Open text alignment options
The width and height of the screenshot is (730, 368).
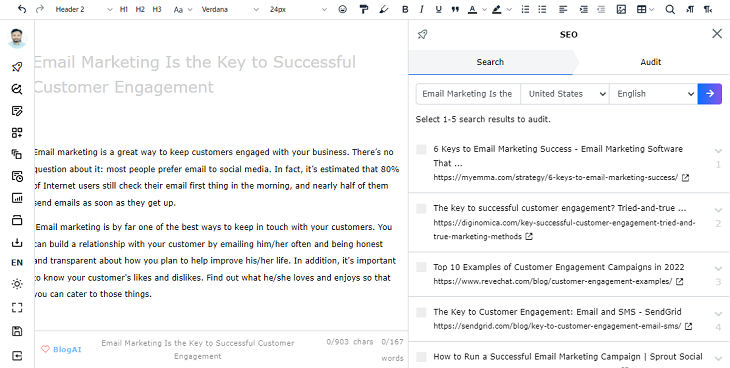point(563,9)
